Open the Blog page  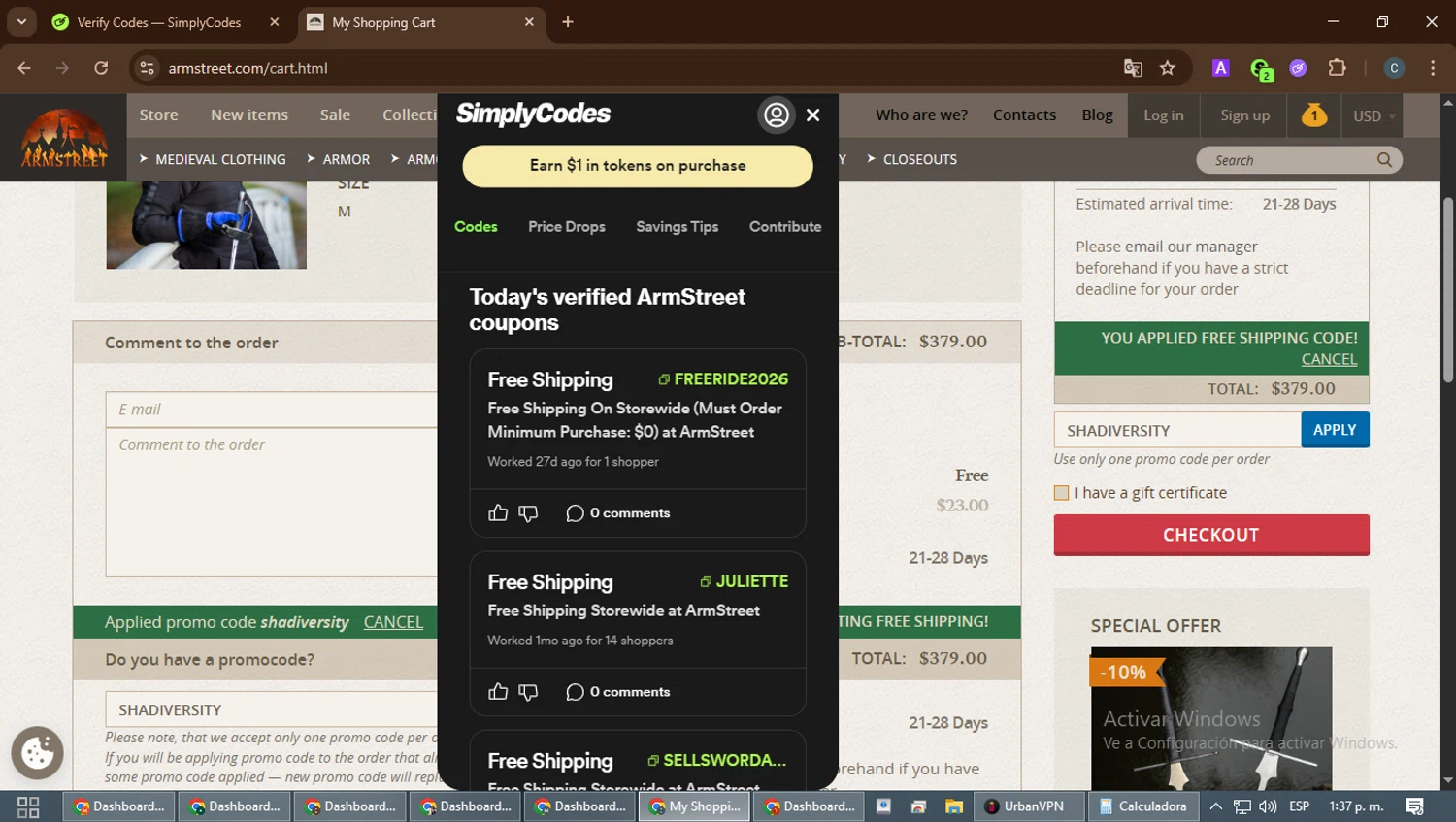(1097, 115)
